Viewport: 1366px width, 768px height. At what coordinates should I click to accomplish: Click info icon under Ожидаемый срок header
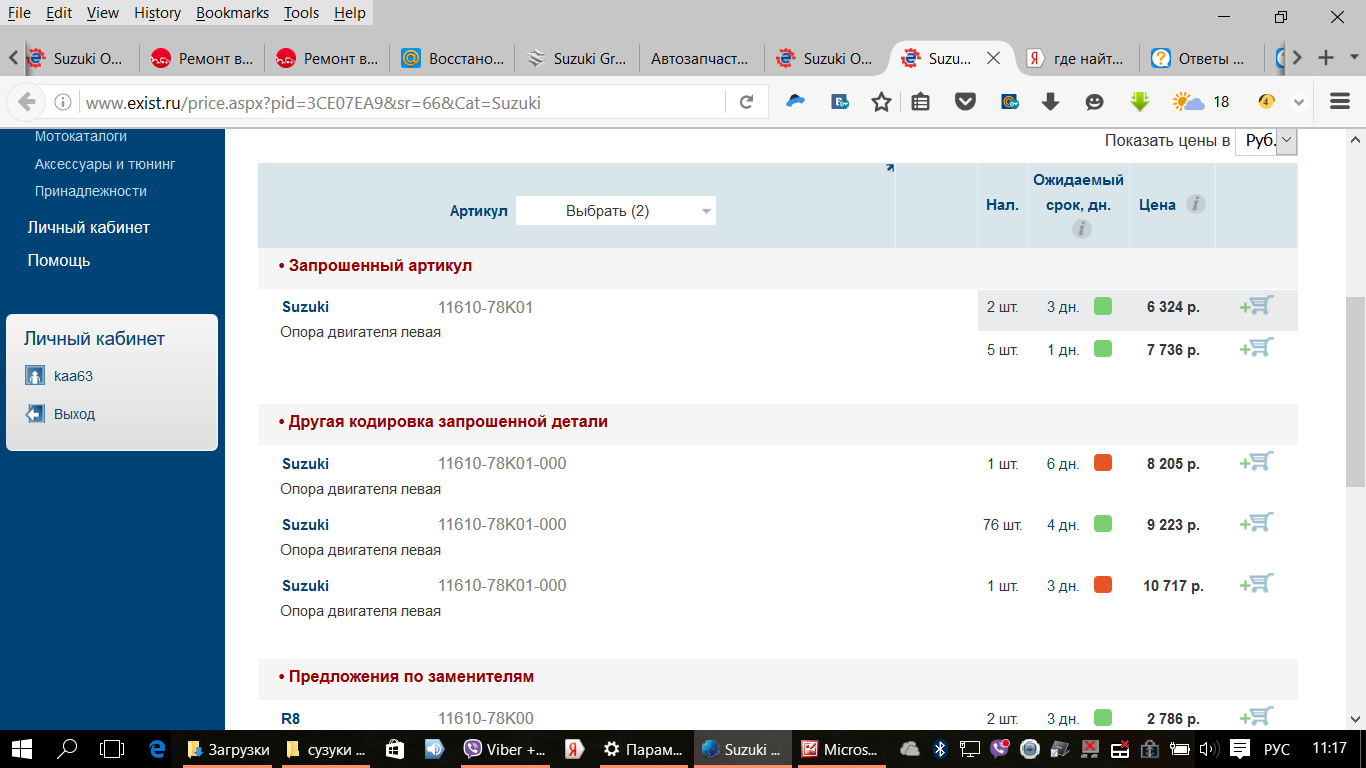[x=1080, y=229]
